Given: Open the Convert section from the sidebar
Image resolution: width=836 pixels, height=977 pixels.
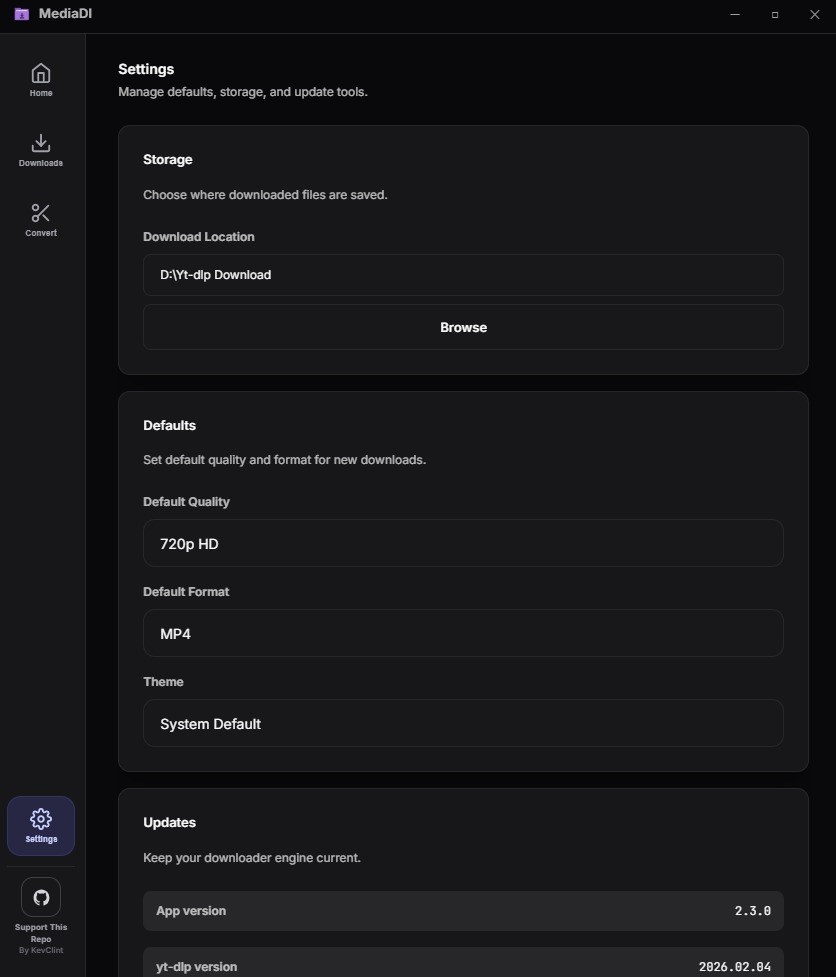Looking at the screenshot, I should point(40,232).
